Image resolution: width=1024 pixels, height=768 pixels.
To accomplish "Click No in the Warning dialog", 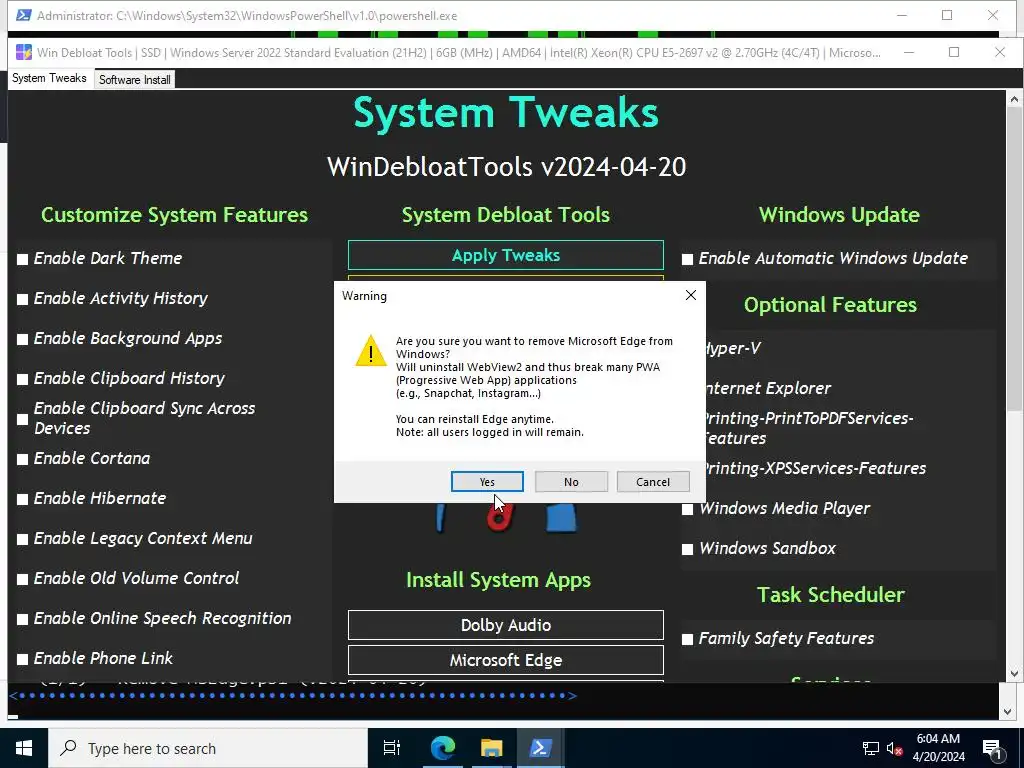I will coord(571,482).
